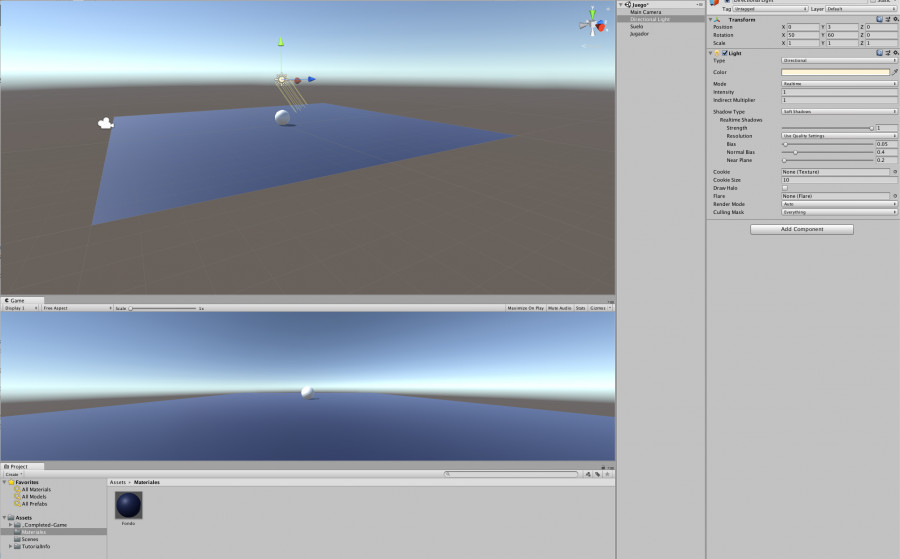Select Jugador object in Hierarchy
900x559 pixels.
coord(639,34)
